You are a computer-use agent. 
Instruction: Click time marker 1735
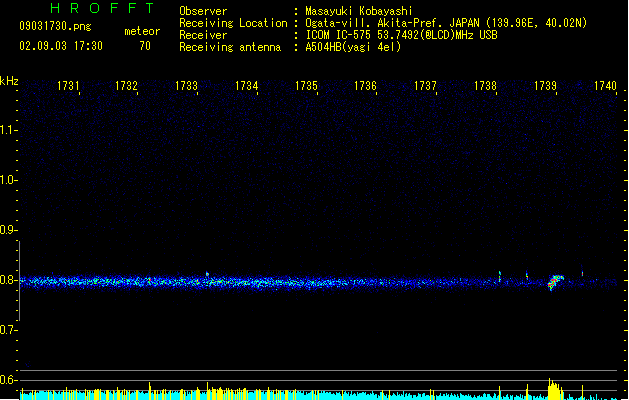click(x=306, y=86)
